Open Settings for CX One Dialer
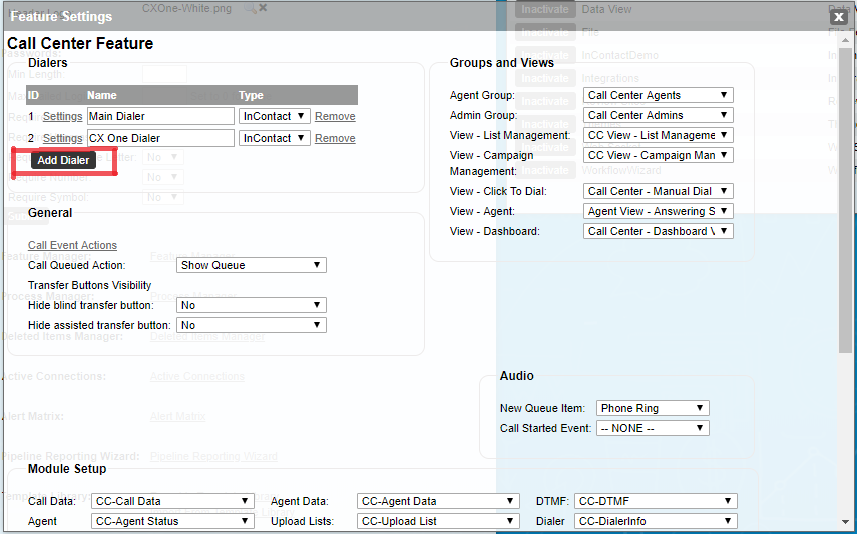The width and height of the screenshot is (857, 534). click(x=62, y=138)
